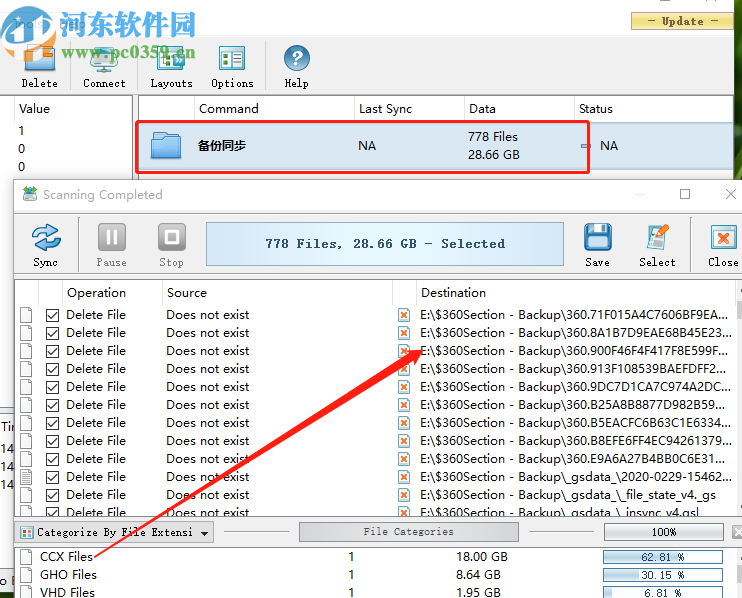Uncheck row for _file_state_v4._gs file
742x598 pixels.
pyautogui.click(x=53, y=495)
